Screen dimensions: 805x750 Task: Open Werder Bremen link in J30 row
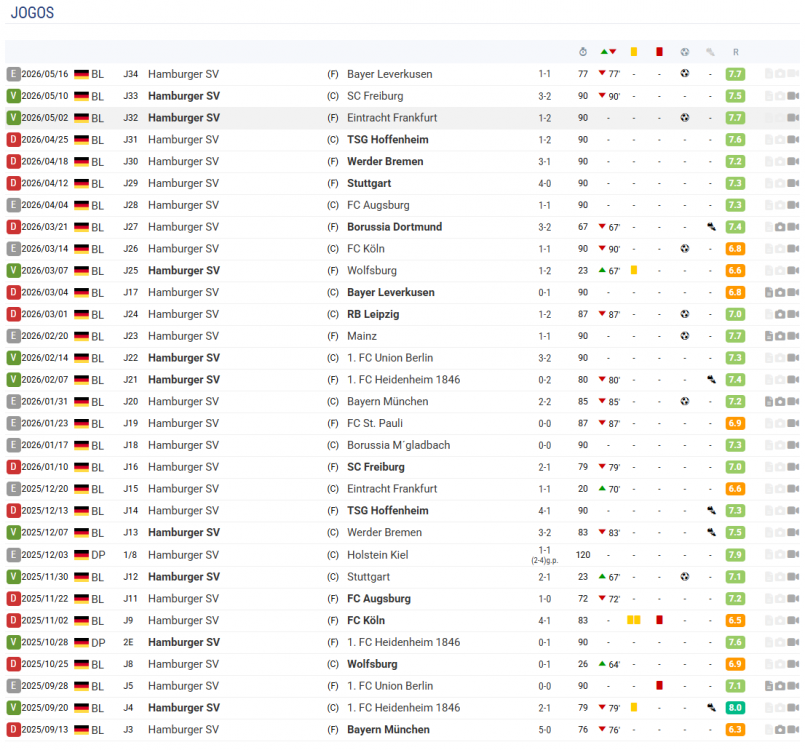(385, 161)
